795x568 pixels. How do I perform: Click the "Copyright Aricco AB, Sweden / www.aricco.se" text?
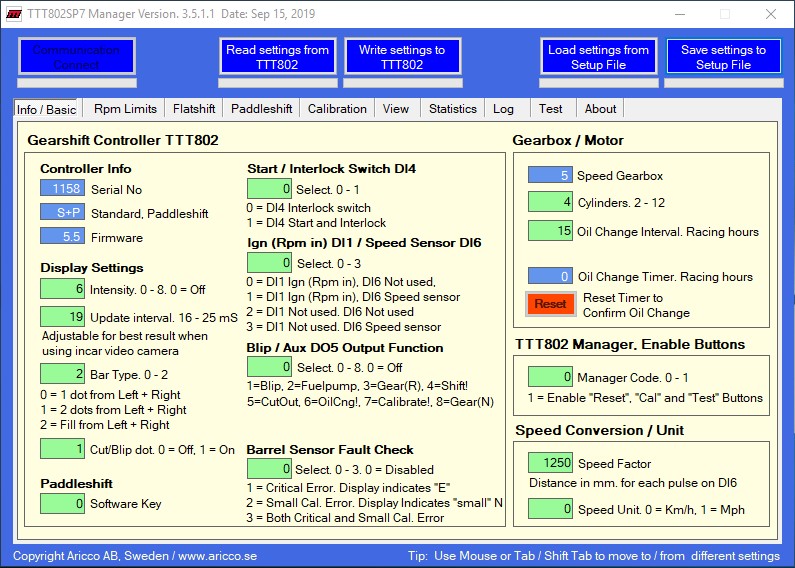135,556
